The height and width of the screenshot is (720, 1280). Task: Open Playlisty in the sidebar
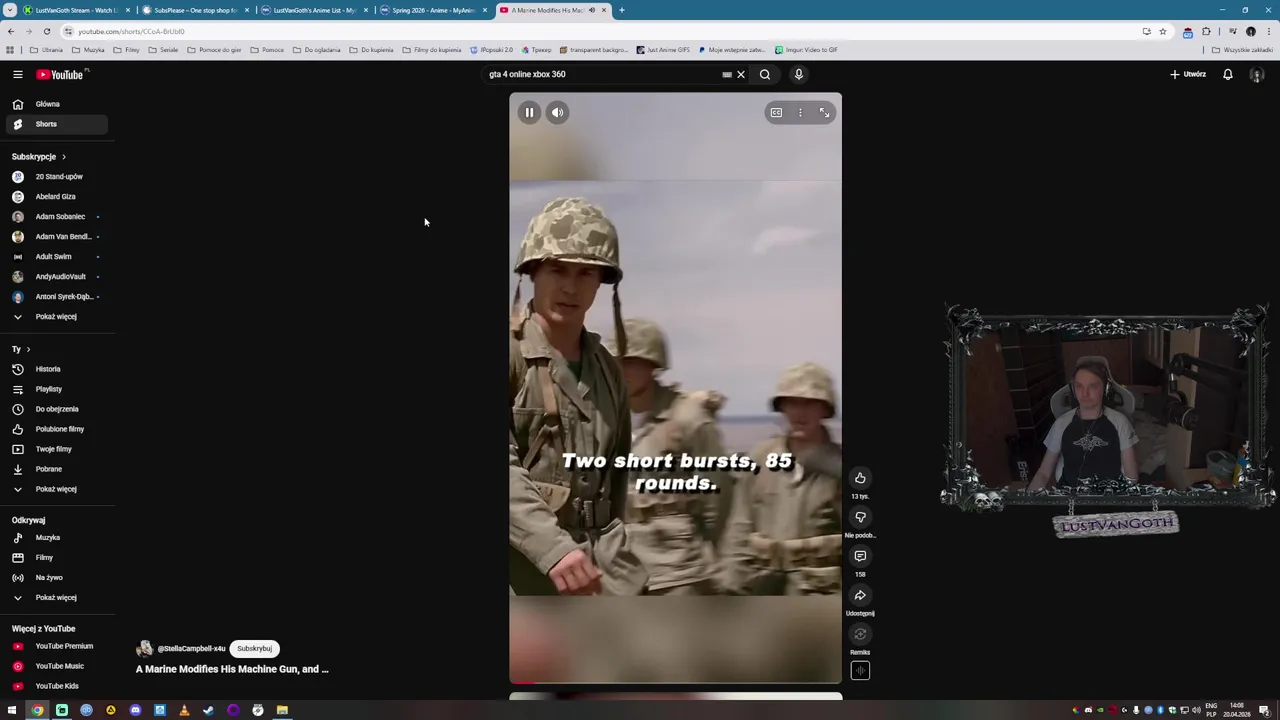point(56,389)
